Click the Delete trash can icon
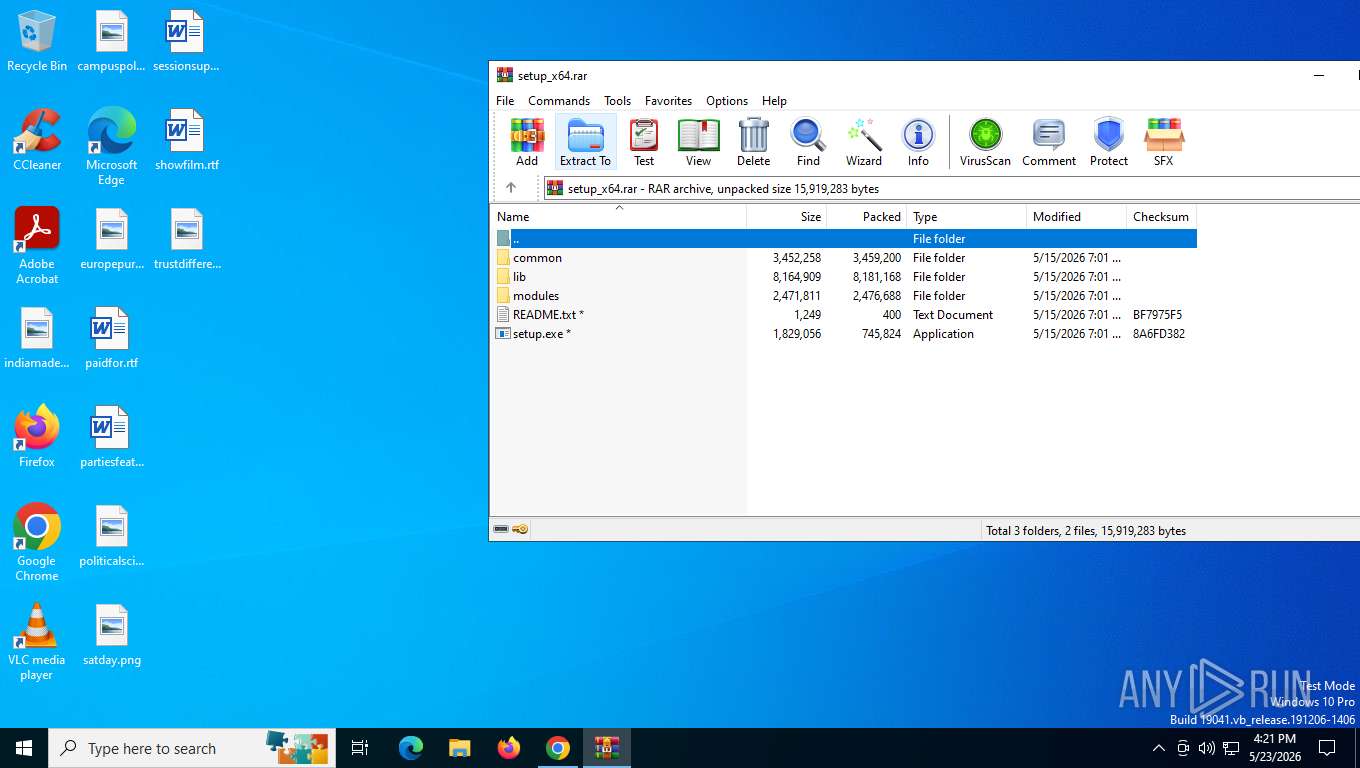 (x=753, y=142)
